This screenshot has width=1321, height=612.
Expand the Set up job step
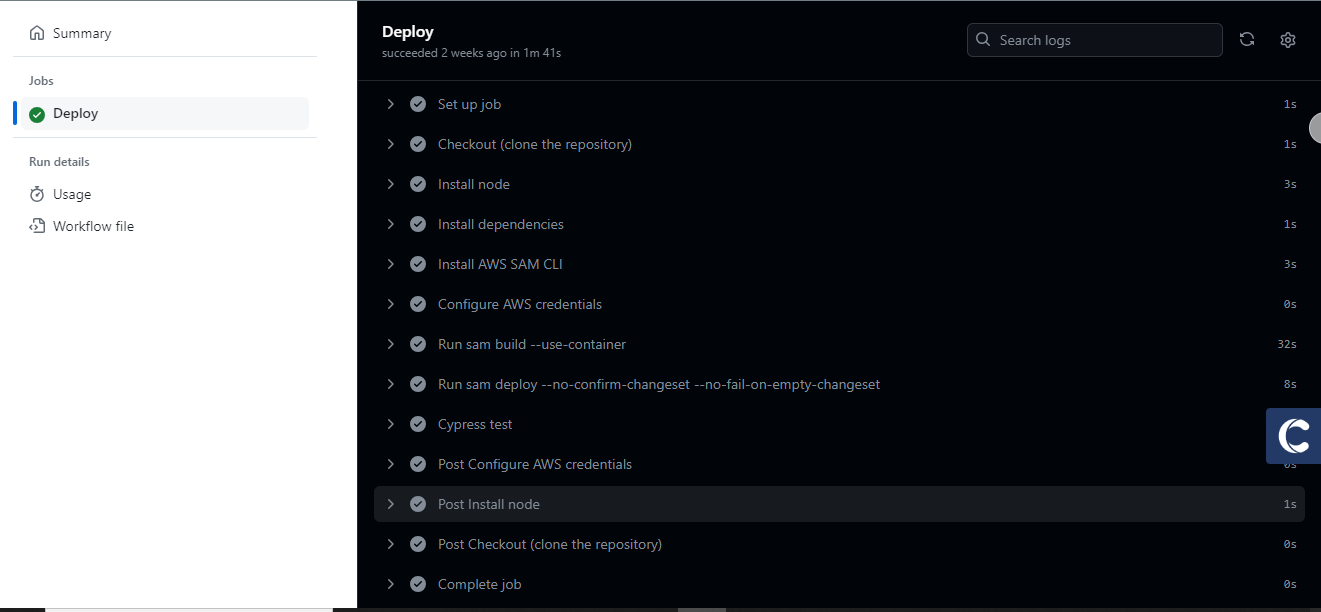coord(391,104)
